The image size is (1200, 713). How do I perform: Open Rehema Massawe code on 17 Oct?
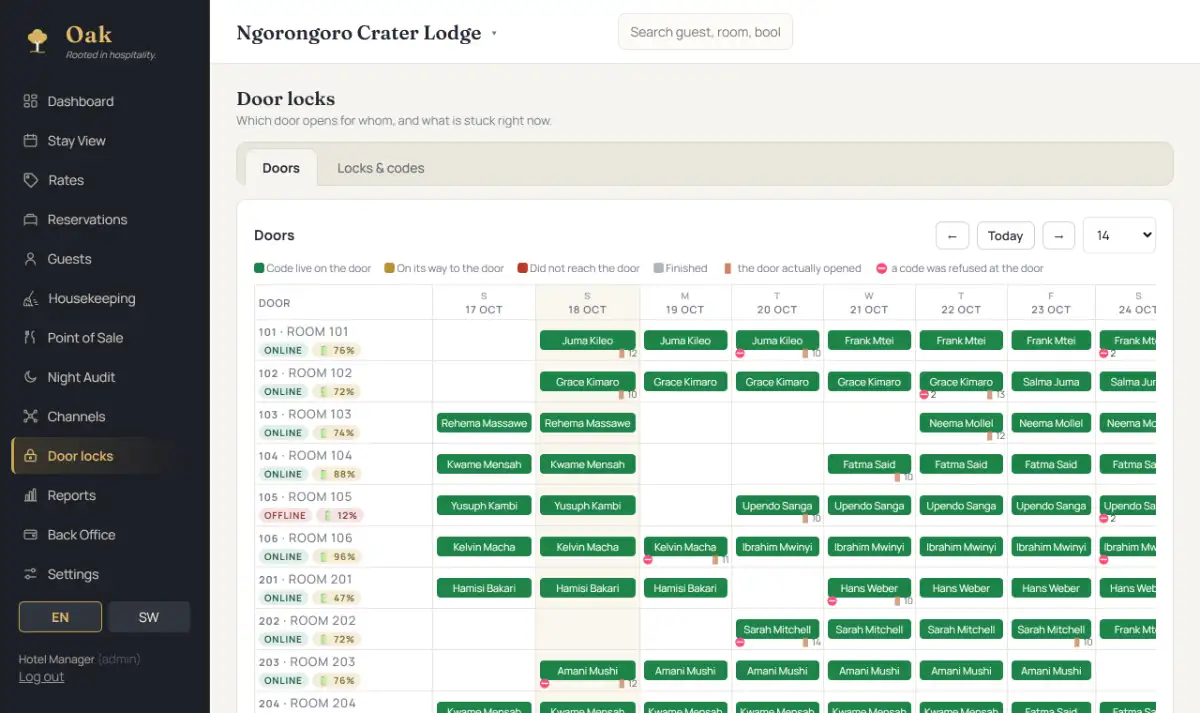point(484,423)
